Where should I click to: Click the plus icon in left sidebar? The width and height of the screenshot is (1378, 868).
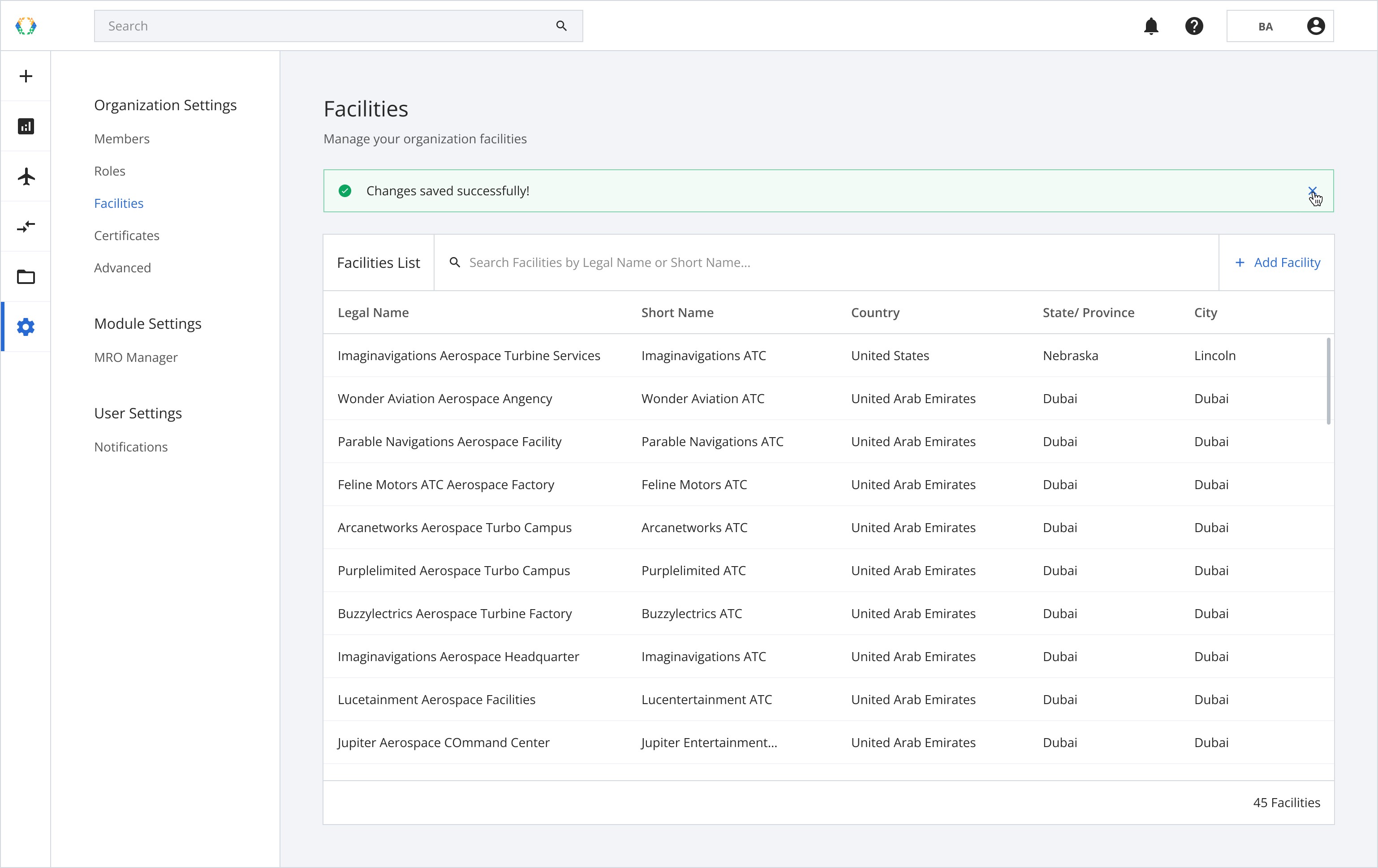(26, 76)
